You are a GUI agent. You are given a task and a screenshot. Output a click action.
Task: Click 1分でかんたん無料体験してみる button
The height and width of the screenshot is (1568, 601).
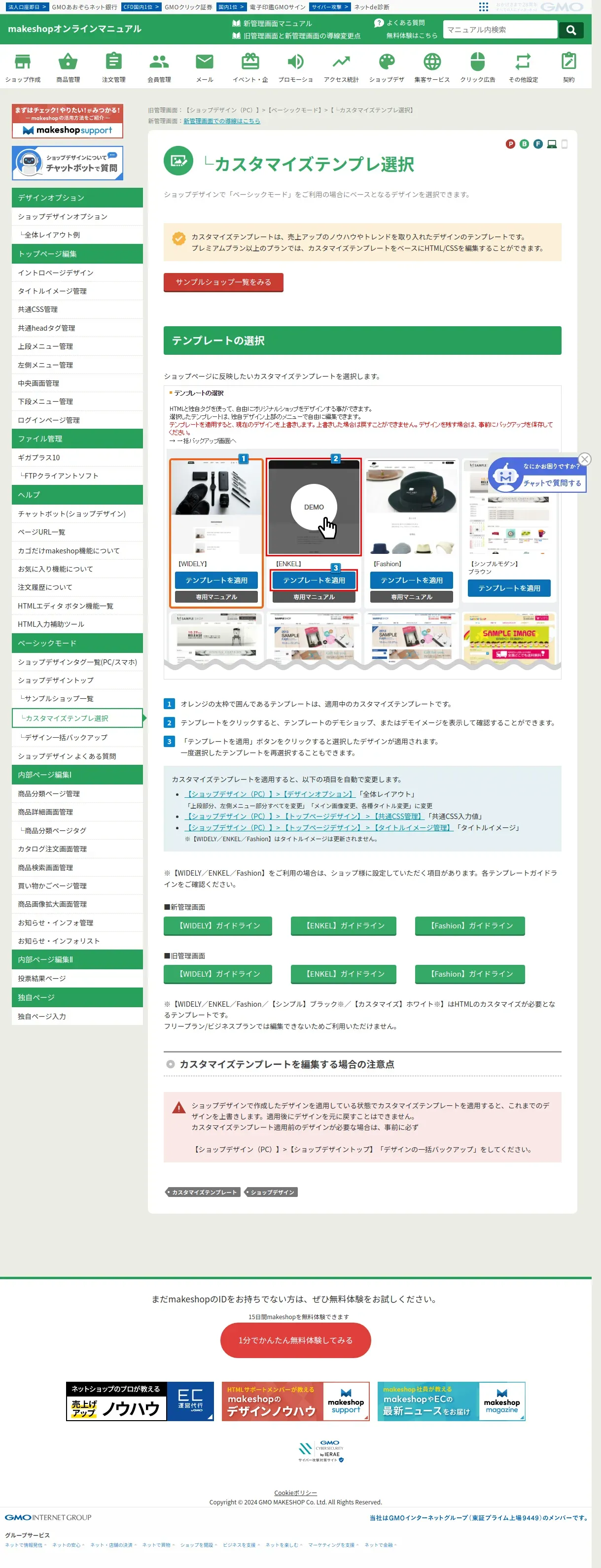295,1340
